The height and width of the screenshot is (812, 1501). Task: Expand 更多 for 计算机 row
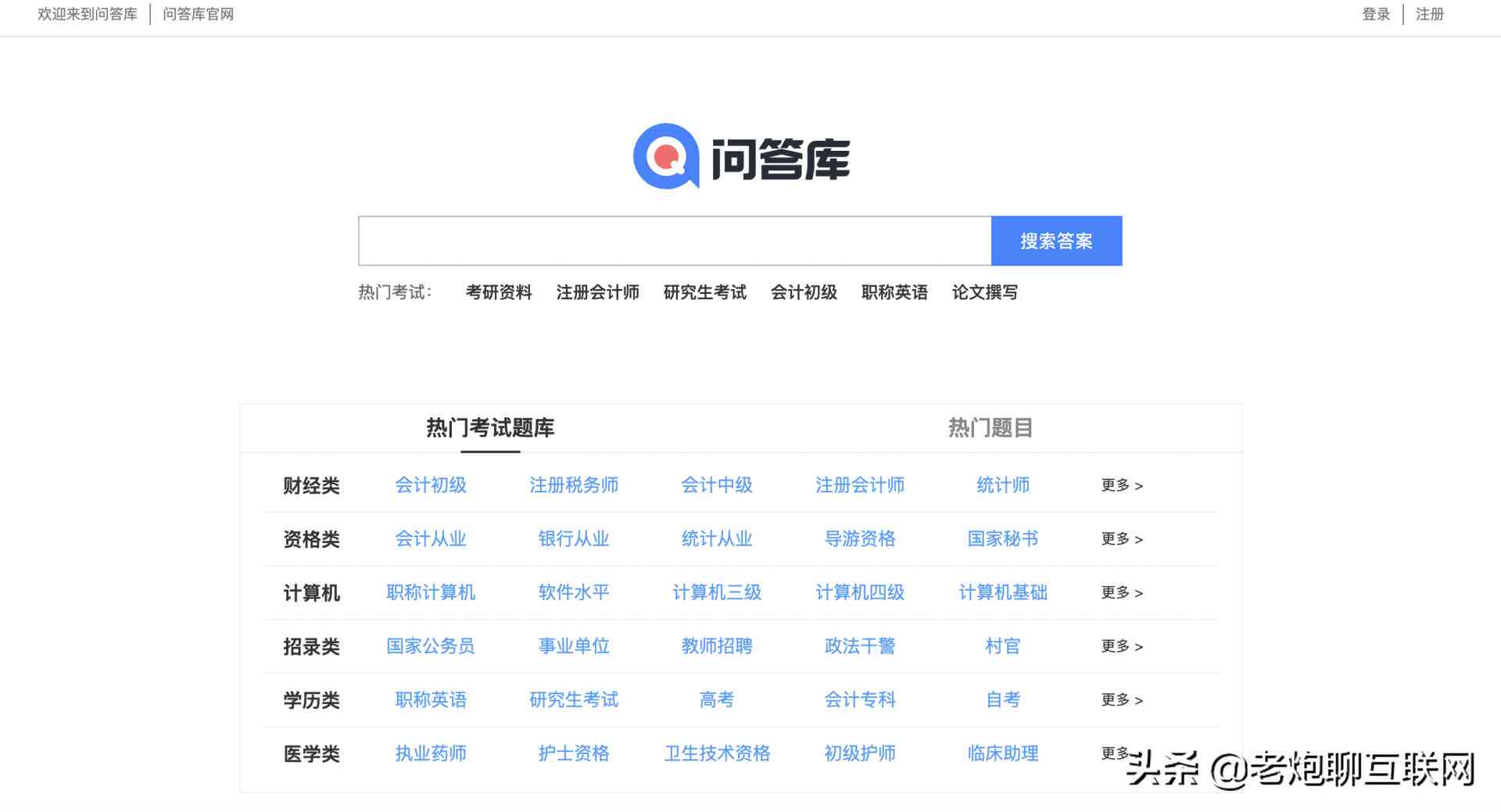[x=1122, y=592]
